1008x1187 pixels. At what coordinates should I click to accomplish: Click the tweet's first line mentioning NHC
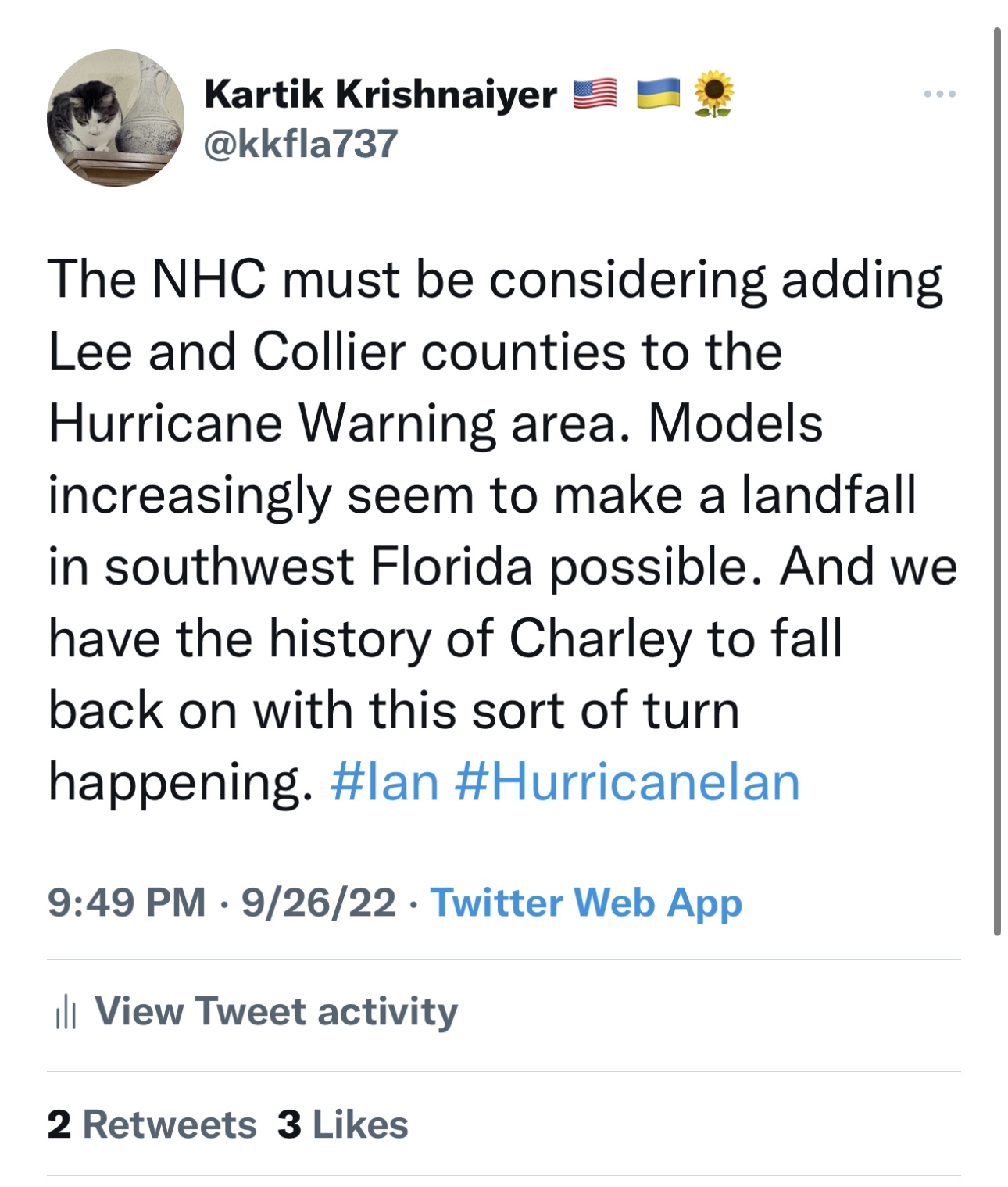tap(495, 280)
